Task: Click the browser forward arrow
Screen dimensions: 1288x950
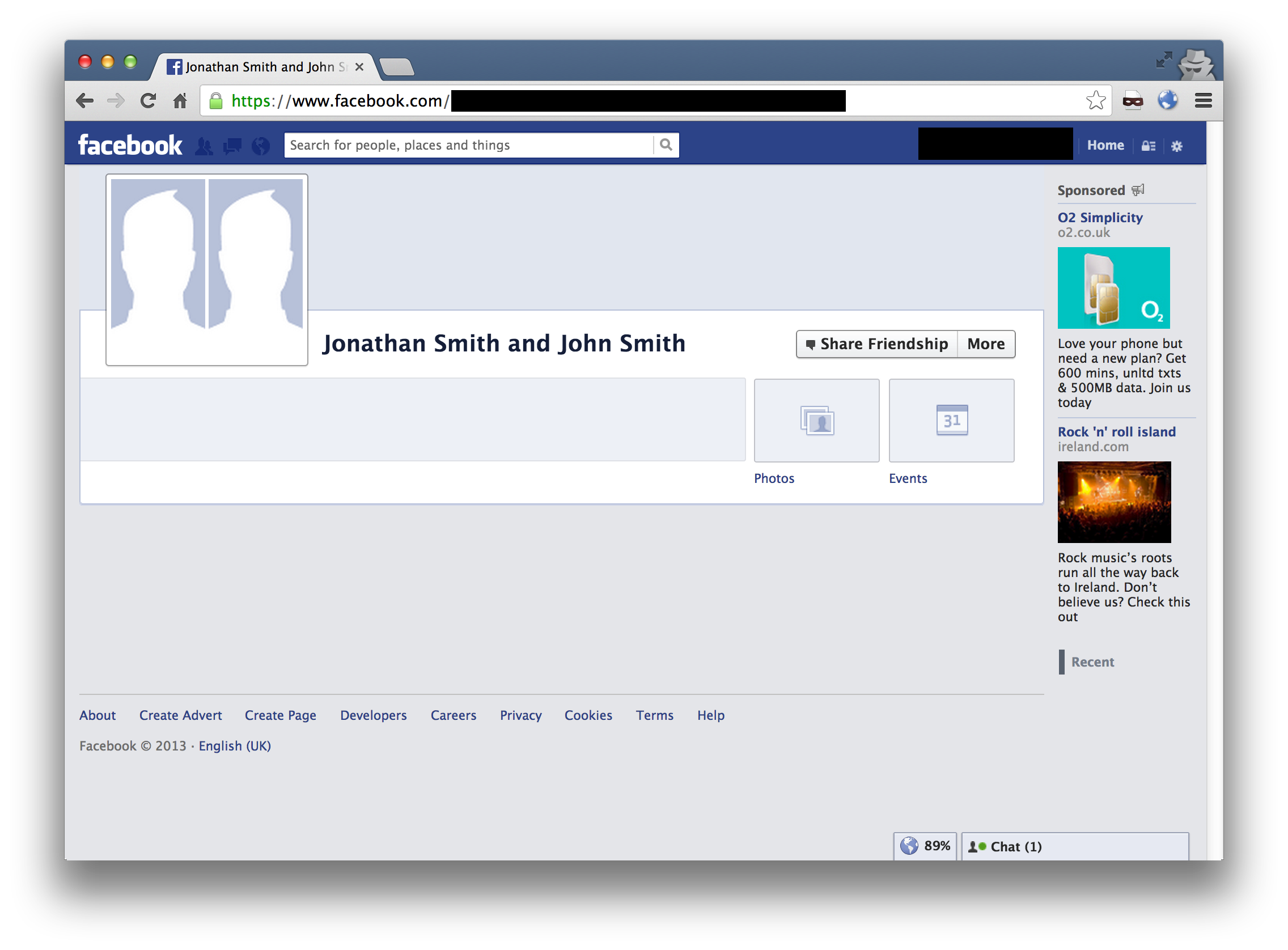Action: (116, 101)
